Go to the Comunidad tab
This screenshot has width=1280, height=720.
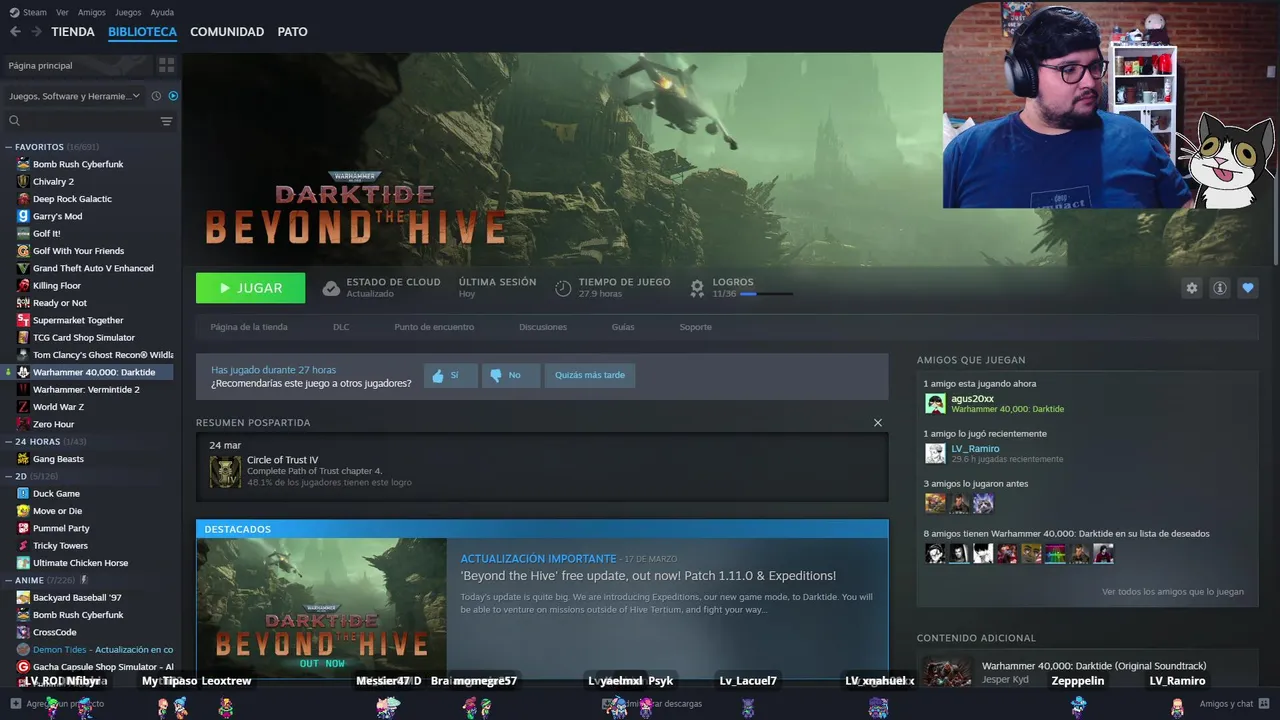pos(227,32)
